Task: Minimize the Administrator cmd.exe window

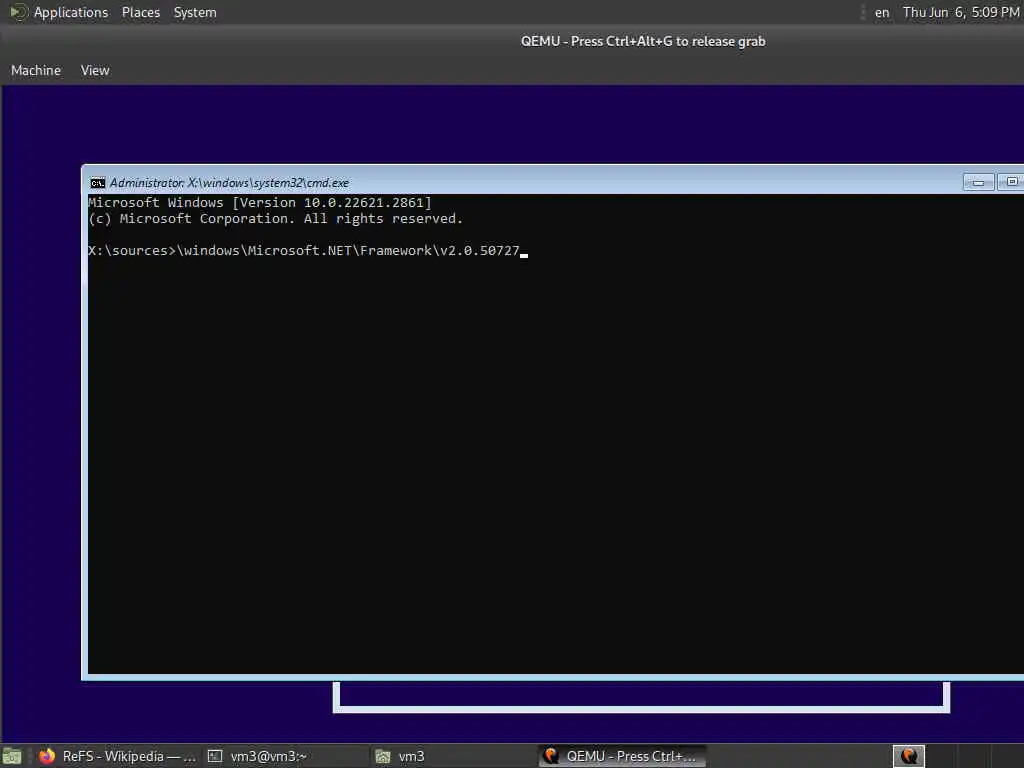Action: coord(978,182)
